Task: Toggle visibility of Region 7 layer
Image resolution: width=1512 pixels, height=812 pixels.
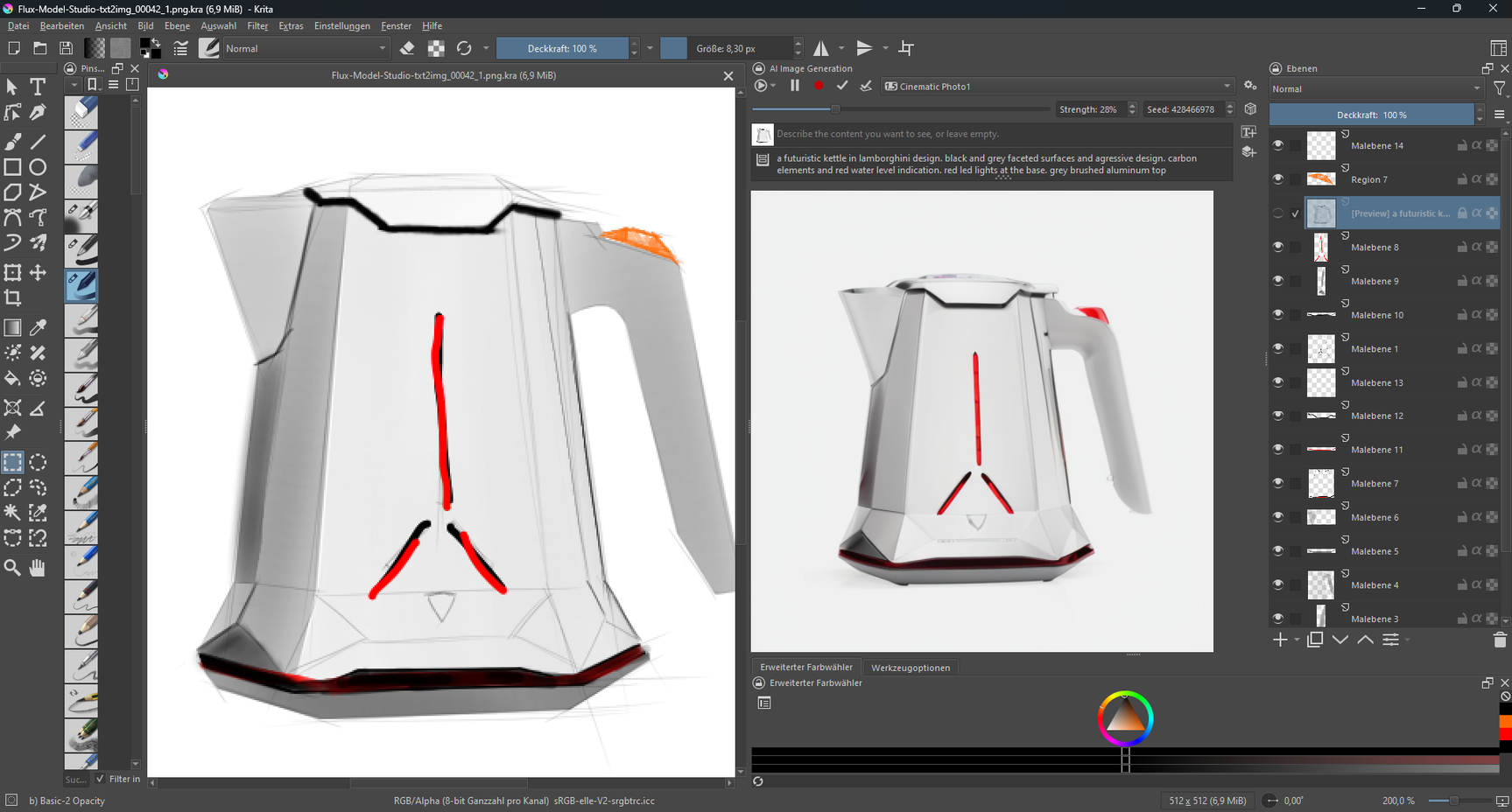Action: coord(1278,179)
